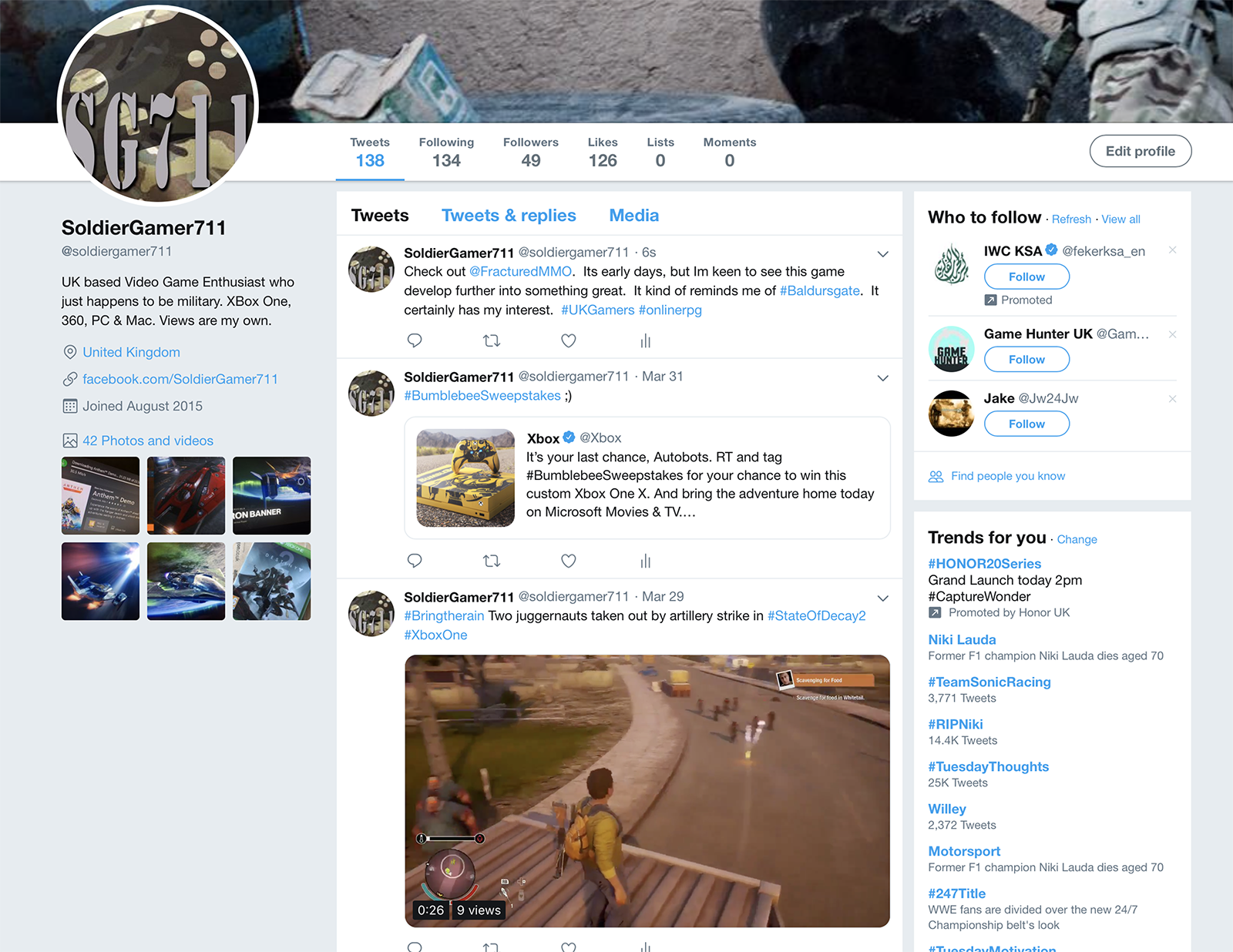Open the #StateOfDecay2 hashtag
This screenshot has height=952, width=1233.
pyautogui.click(x=816, y=615)
